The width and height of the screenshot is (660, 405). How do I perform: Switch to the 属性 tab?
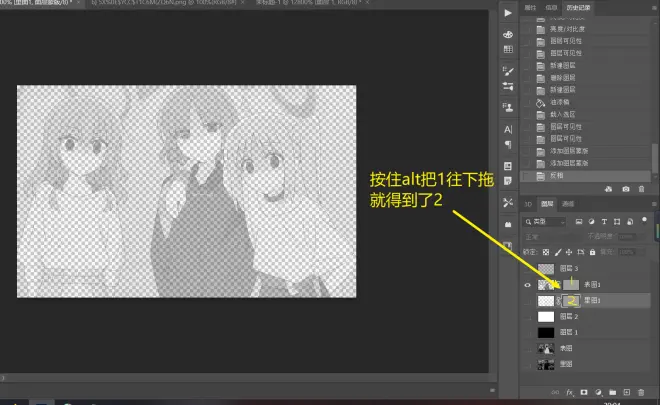click(x=530, y=8)
